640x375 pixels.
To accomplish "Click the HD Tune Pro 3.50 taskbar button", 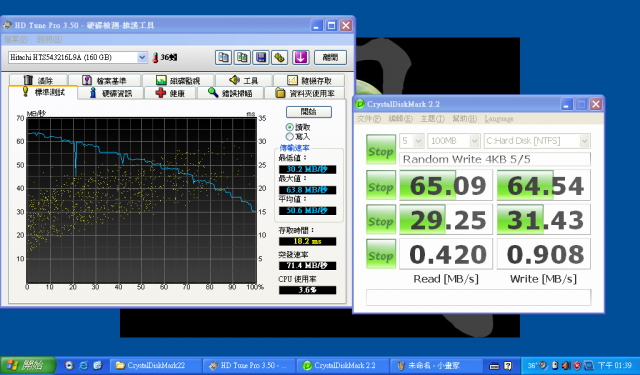I will coord(249,366).
